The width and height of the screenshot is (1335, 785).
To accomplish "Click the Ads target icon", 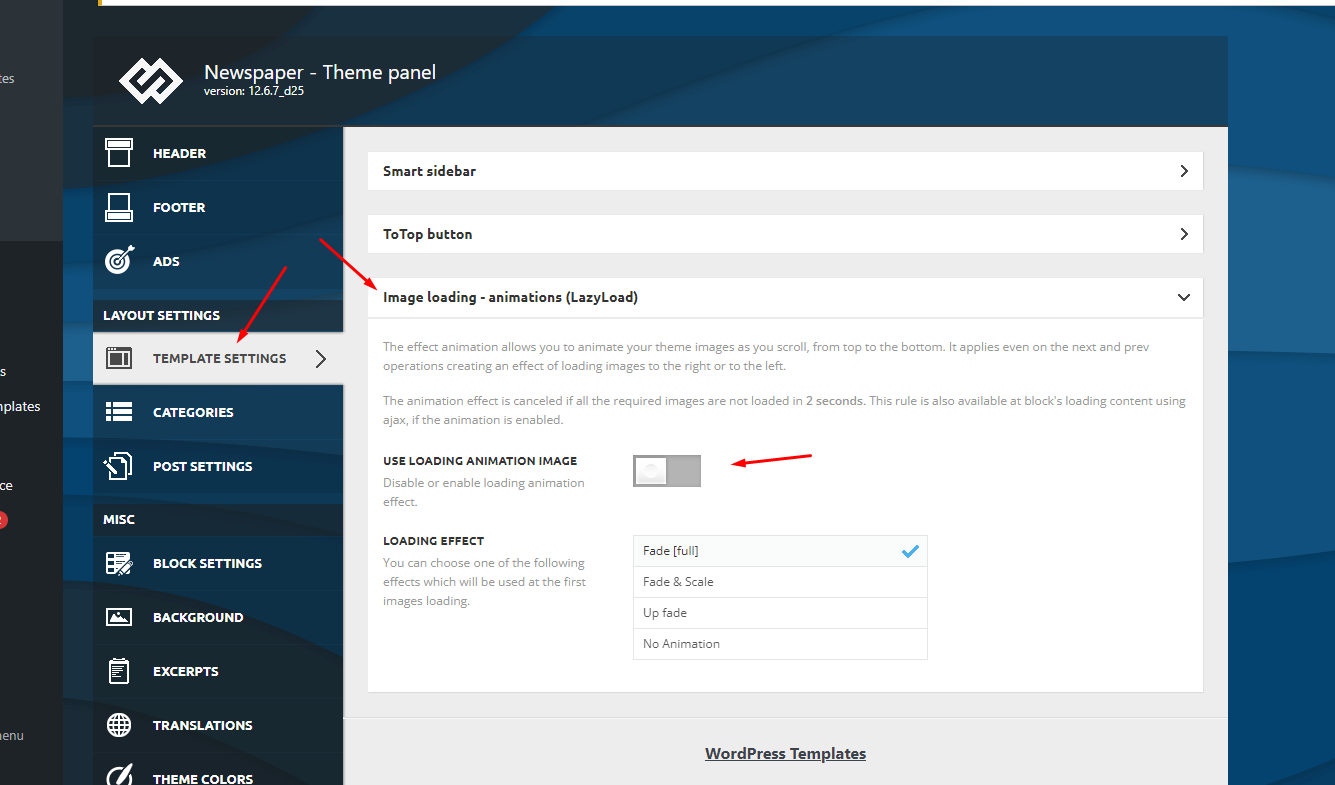I will [x=119, y=261].
